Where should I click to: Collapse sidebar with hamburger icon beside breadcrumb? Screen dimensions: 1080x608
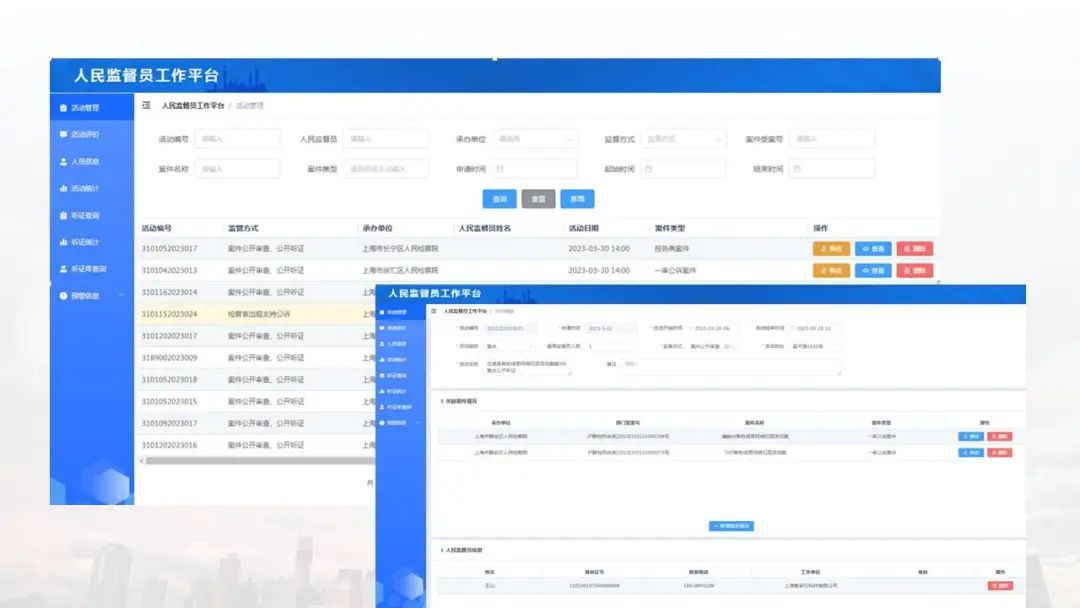pyautogui.click(x=146, y=105)
